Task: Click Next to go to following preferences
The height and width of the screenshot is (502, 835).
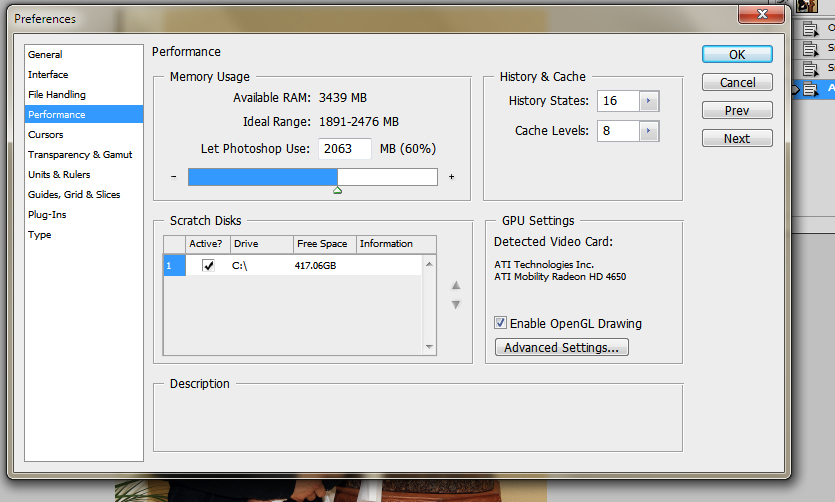Action: pyautogui.click(x=737, y=138)
